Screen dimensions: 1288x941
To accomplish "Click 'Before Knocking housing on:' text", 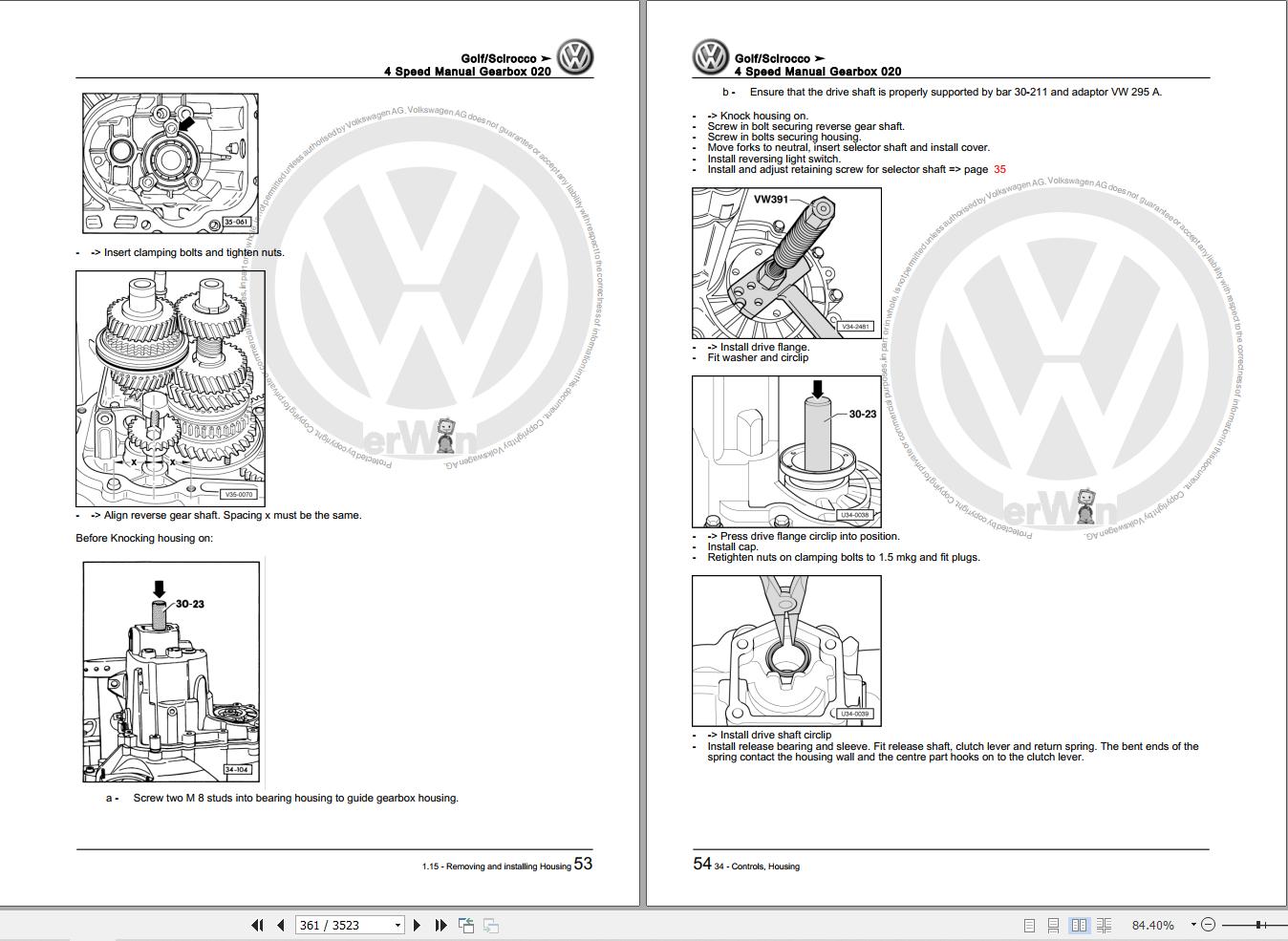I will pyautogui.click(x=144, y=538).
